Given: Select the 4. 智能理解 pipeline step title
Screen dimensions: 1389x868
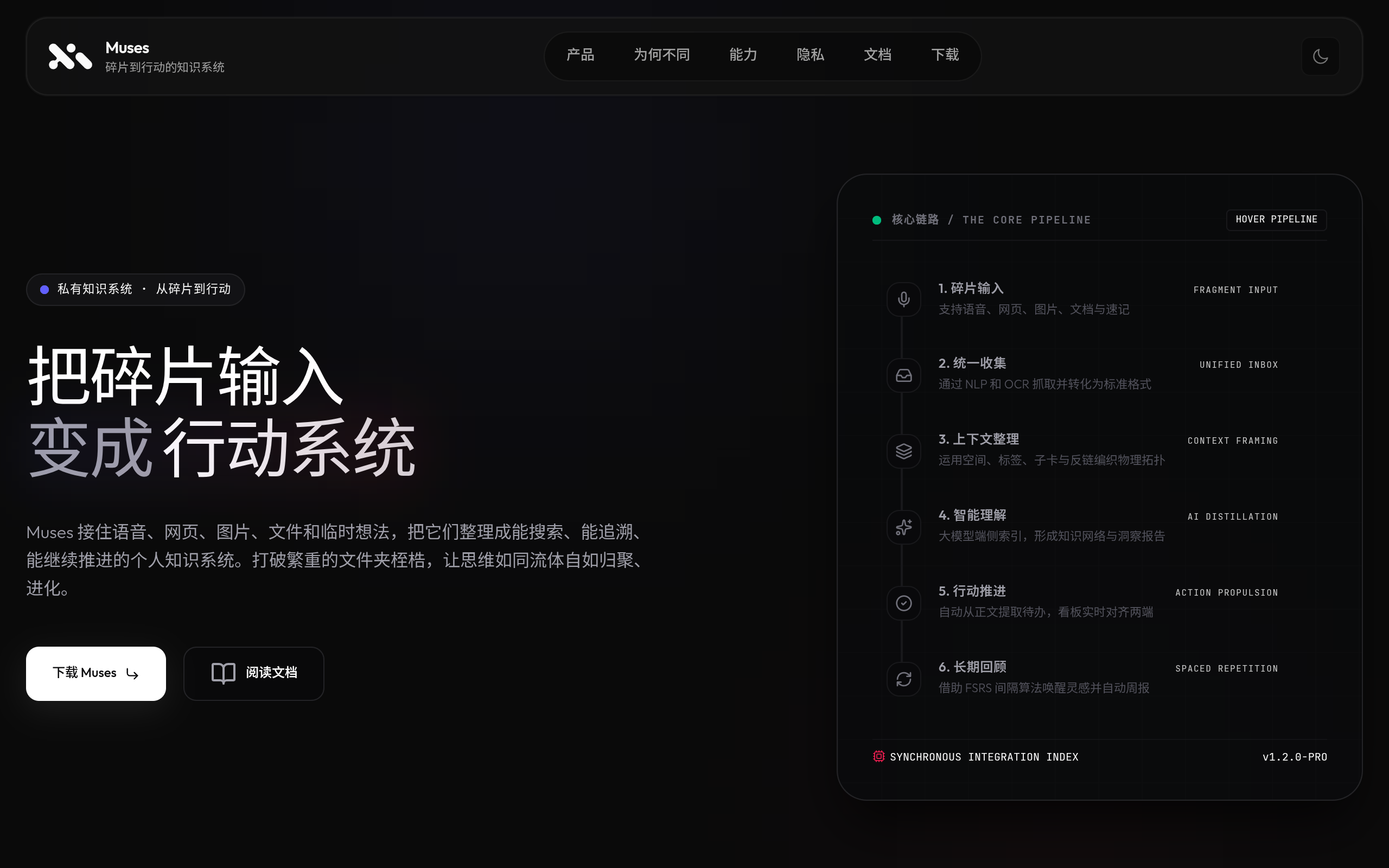Looking at the screenshot, I should pyautogui.click(x=972, y=515).
